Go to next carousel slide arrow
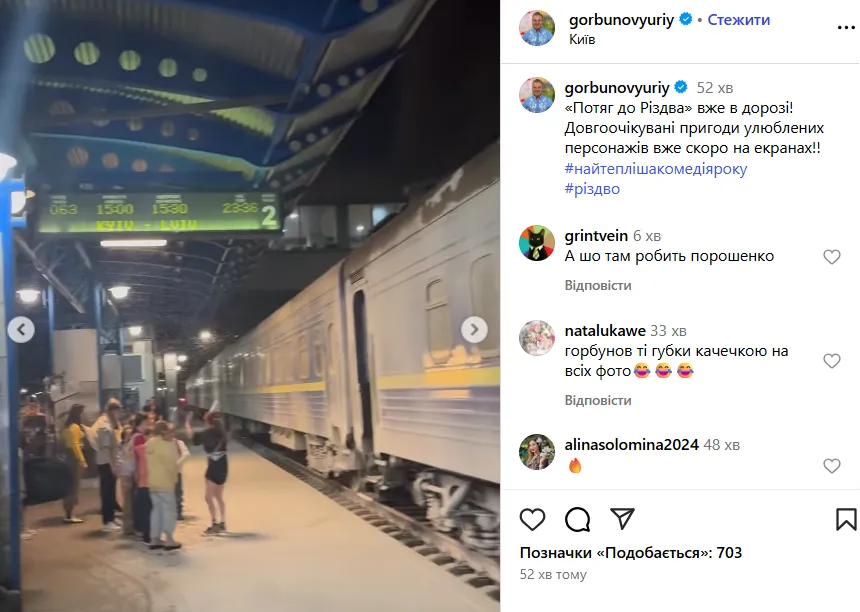Viewport: 860px width, 612px height. point(474,330)
